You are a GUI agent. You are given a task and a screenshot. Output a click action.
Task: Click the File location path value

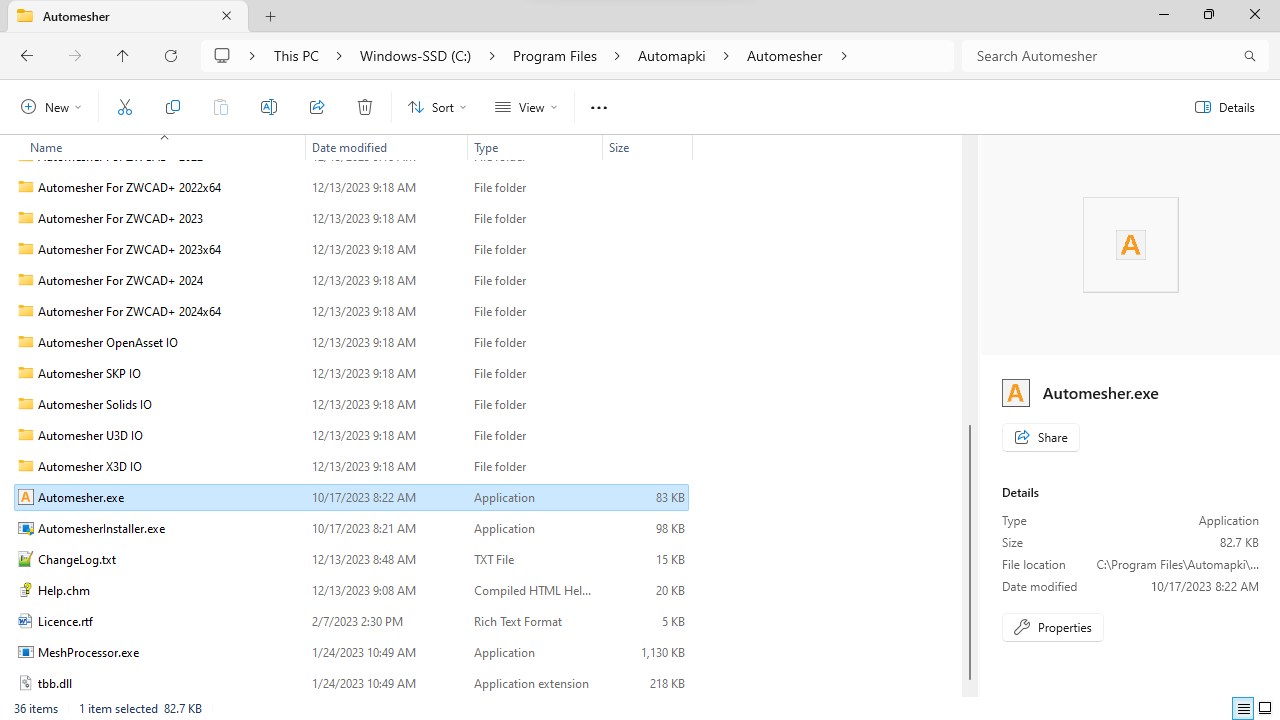1178,565
